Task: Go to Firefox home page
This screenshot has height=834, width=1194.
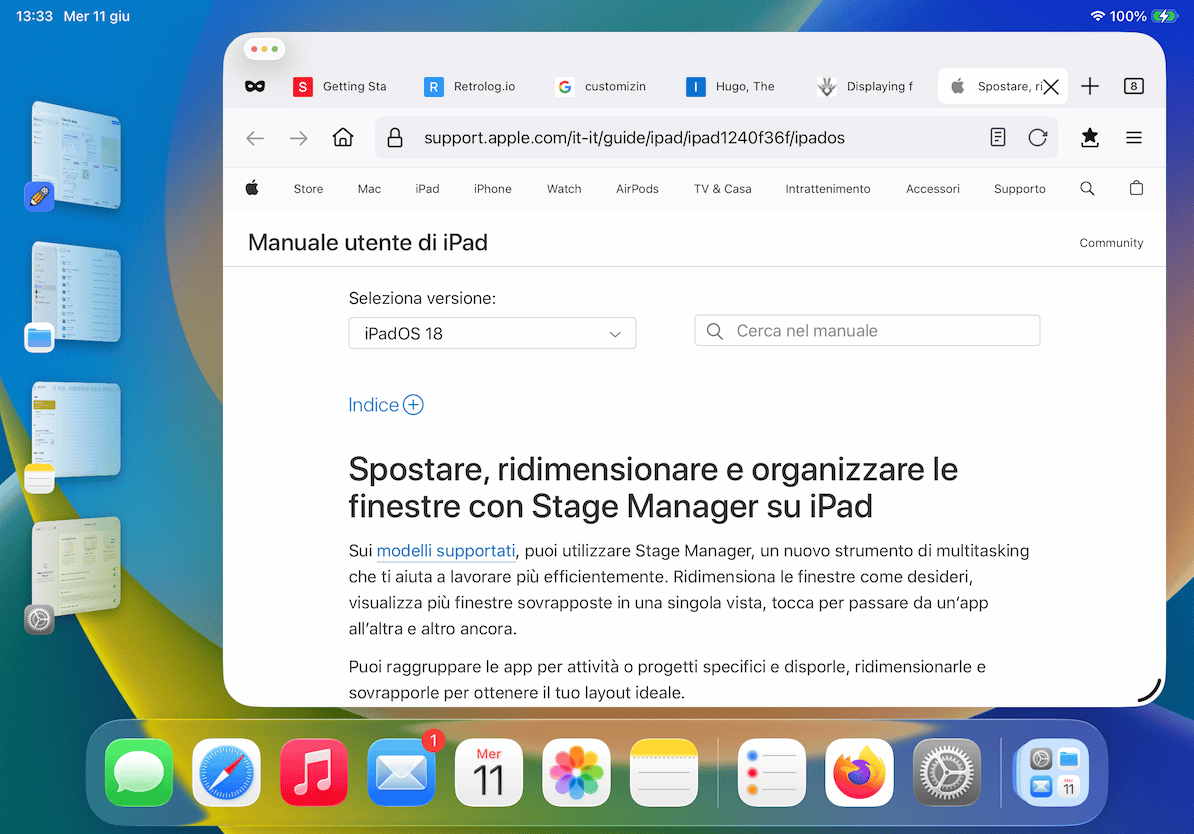Action: coord(343,137)
